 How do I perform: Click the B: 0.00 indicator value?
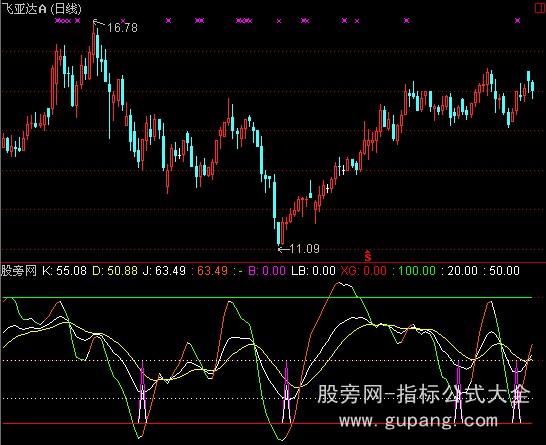pyautogui.click(x=267, y=271)
